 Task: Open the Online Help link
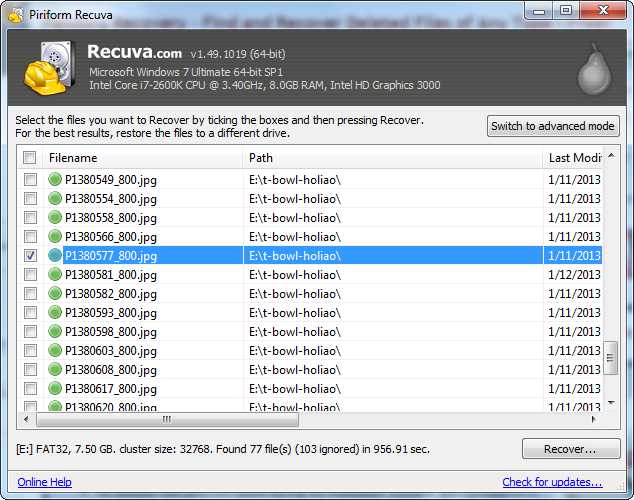coord(44,482)
